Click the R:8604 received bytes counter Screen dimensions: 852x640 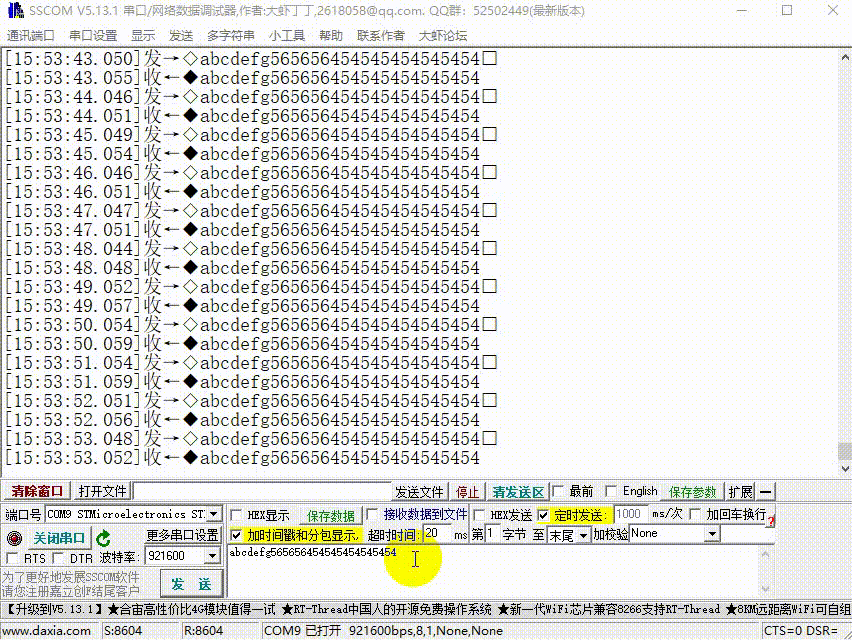203,631
